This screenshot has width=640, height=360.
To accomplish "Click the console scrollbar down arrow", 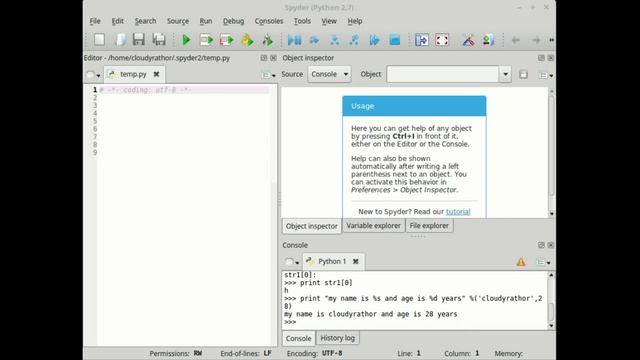I will pos(551,326).
